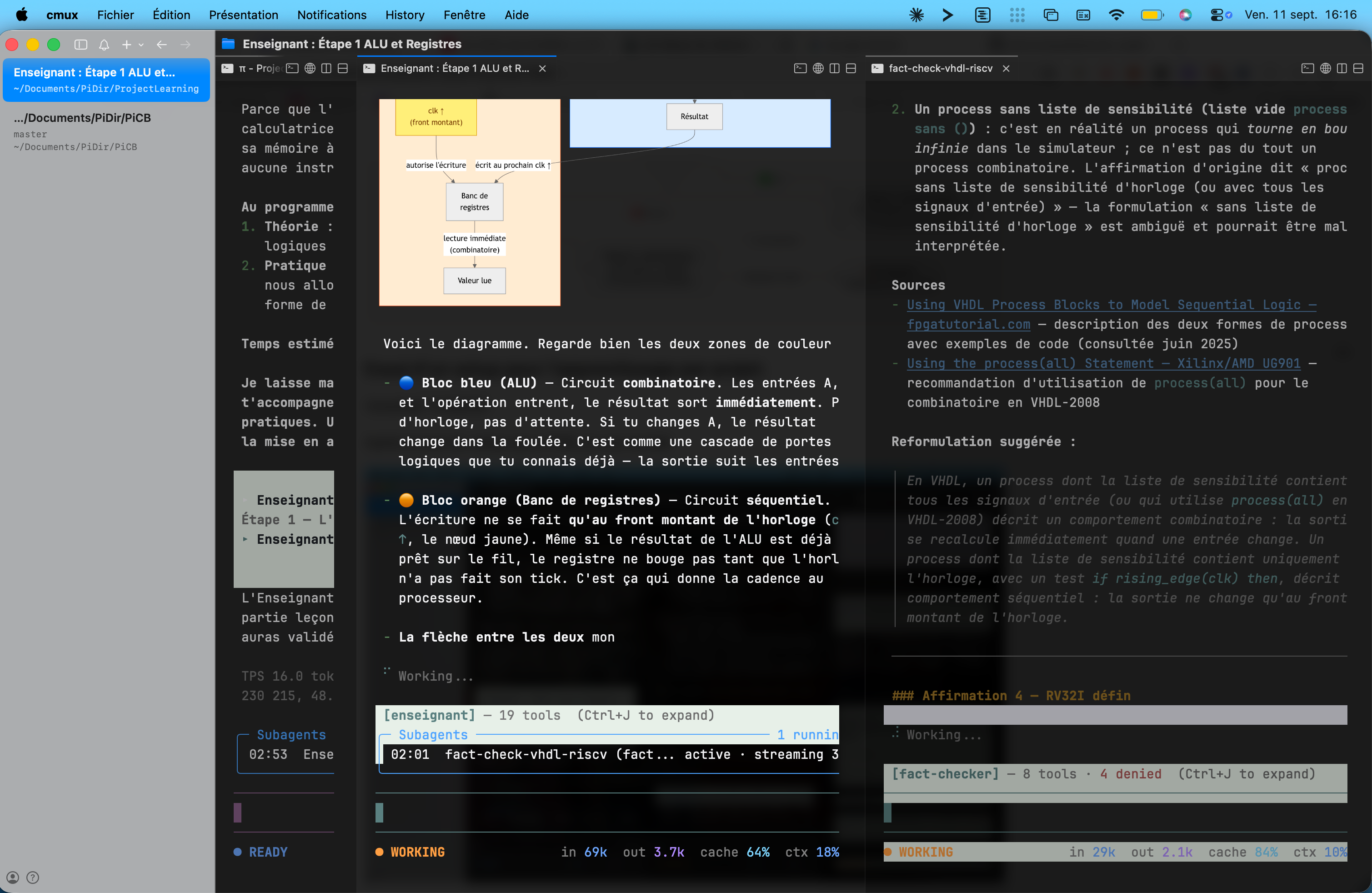Click the [fact-checker] — 8 tools line

1115,774
